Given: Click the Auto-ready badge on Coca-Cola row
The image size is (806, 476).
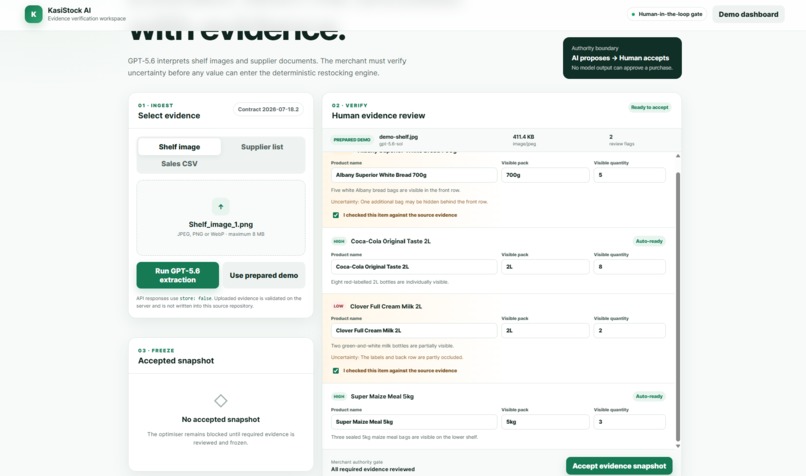Looking at the screenshot, I should pos(649,241).
